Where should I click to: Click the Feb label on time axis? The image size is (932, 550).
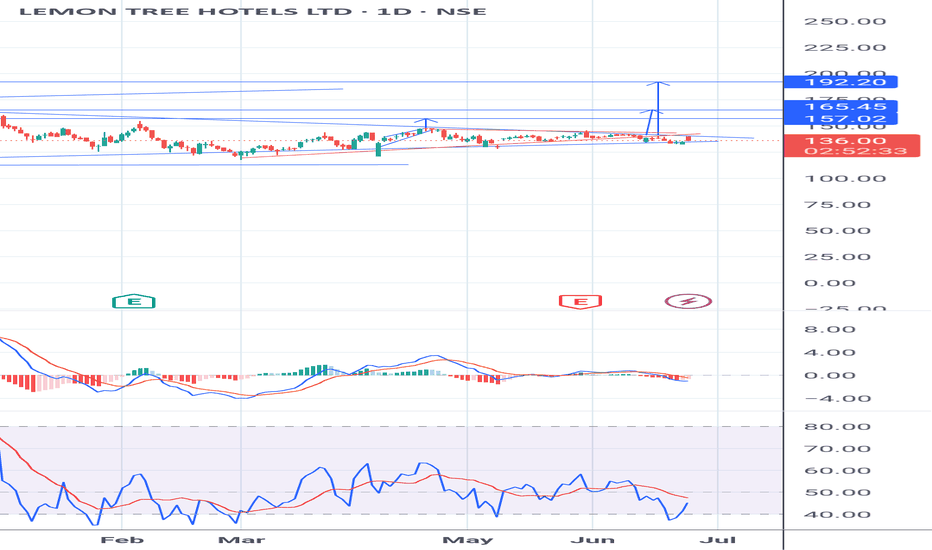122,540
